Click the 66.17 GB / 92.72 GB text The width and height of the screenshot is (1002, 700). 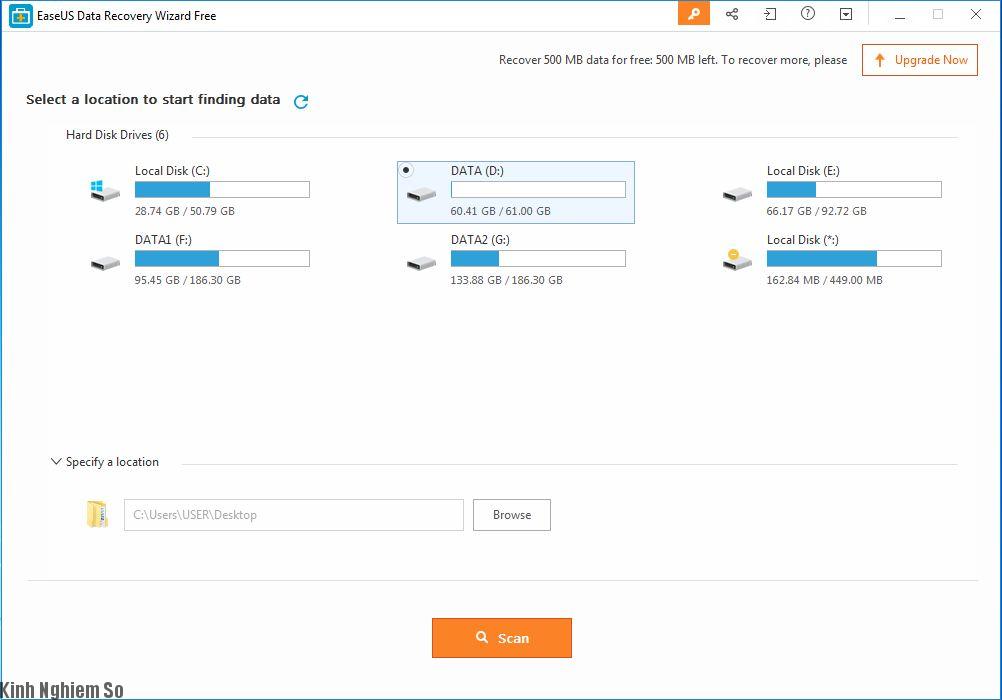click(817, 211)
